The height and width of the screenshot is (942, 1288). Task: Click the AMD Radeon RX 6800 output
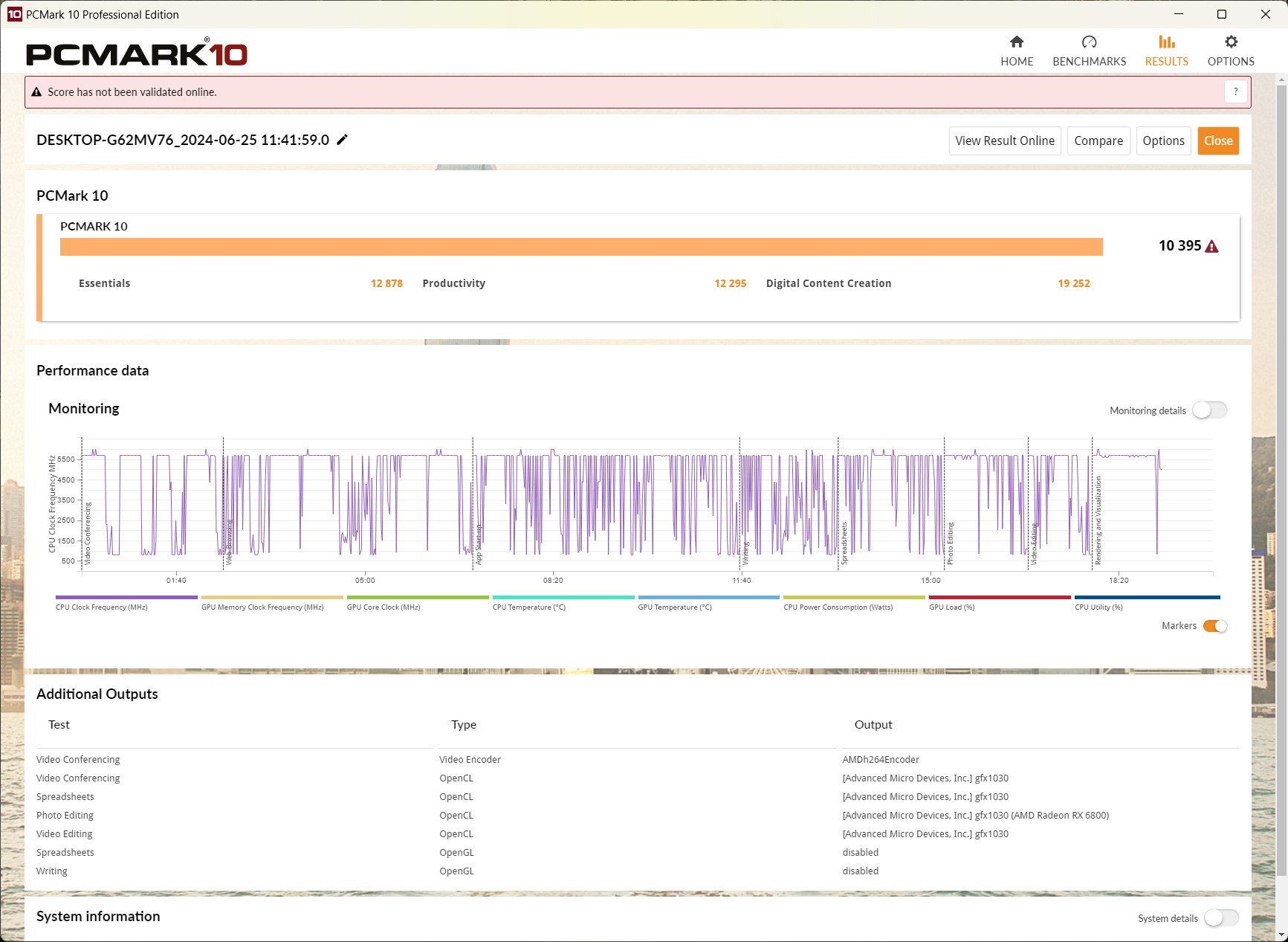pyautogui.click(x=975, y=815)
